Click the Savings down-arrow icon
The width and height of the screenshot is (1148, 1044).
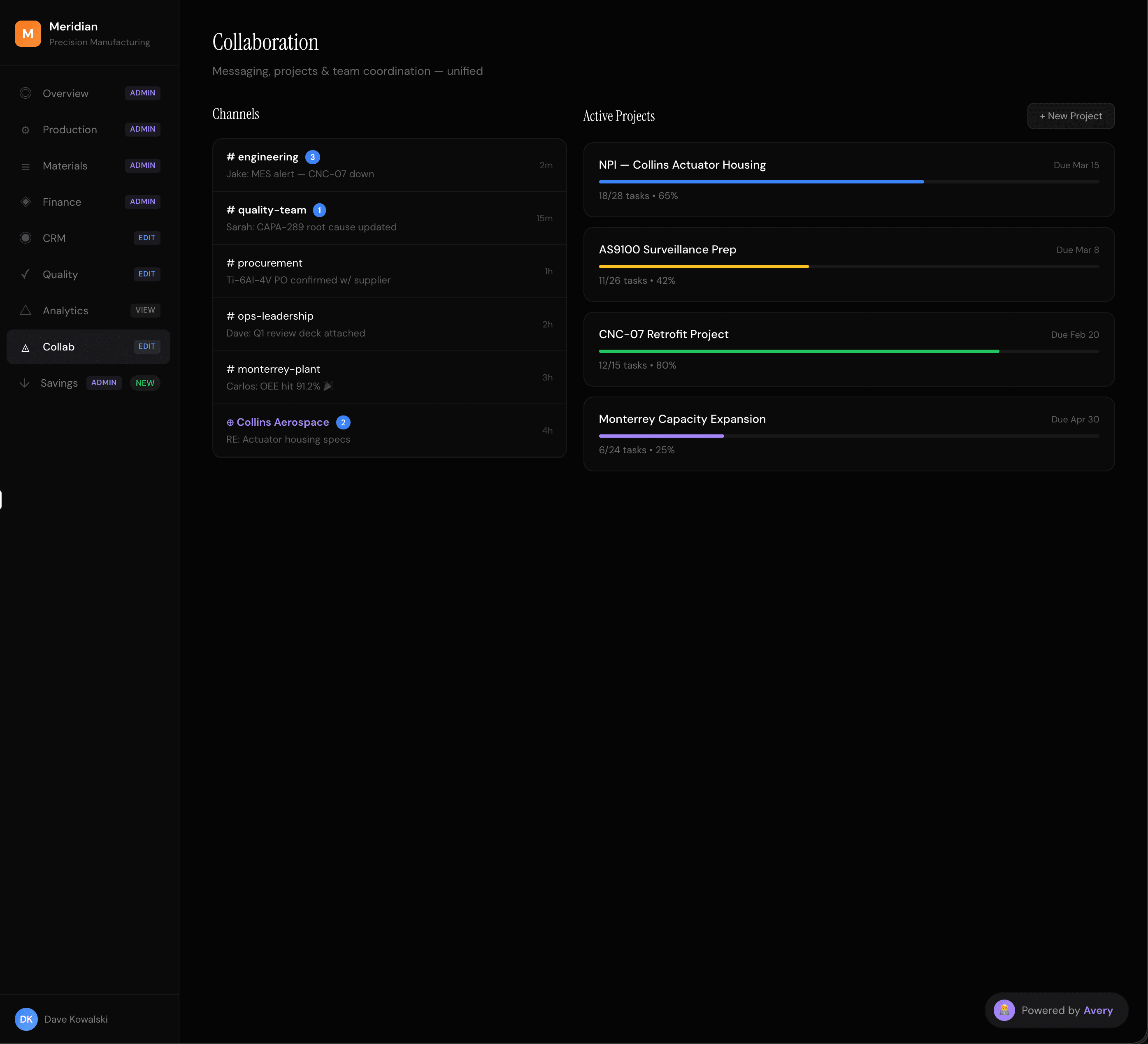click(25, 383)
